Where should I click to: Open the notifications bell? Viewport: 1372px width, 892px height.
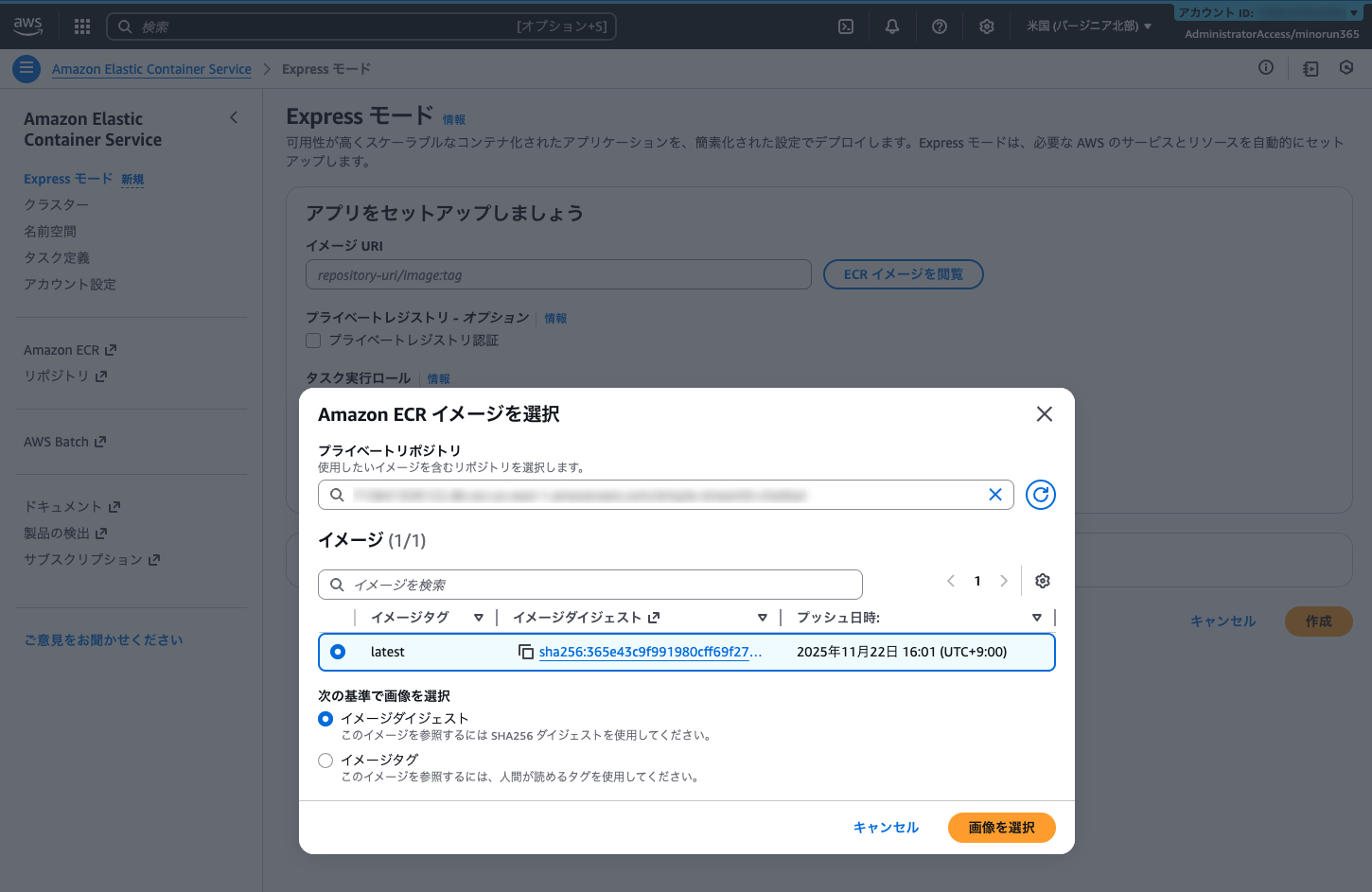pyautogui.click(x=891, y=26)
